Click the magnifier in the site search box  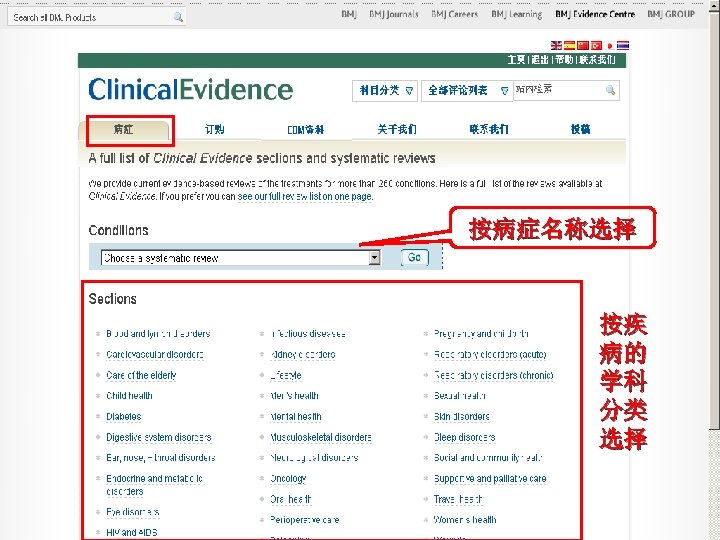pos(610,90)
